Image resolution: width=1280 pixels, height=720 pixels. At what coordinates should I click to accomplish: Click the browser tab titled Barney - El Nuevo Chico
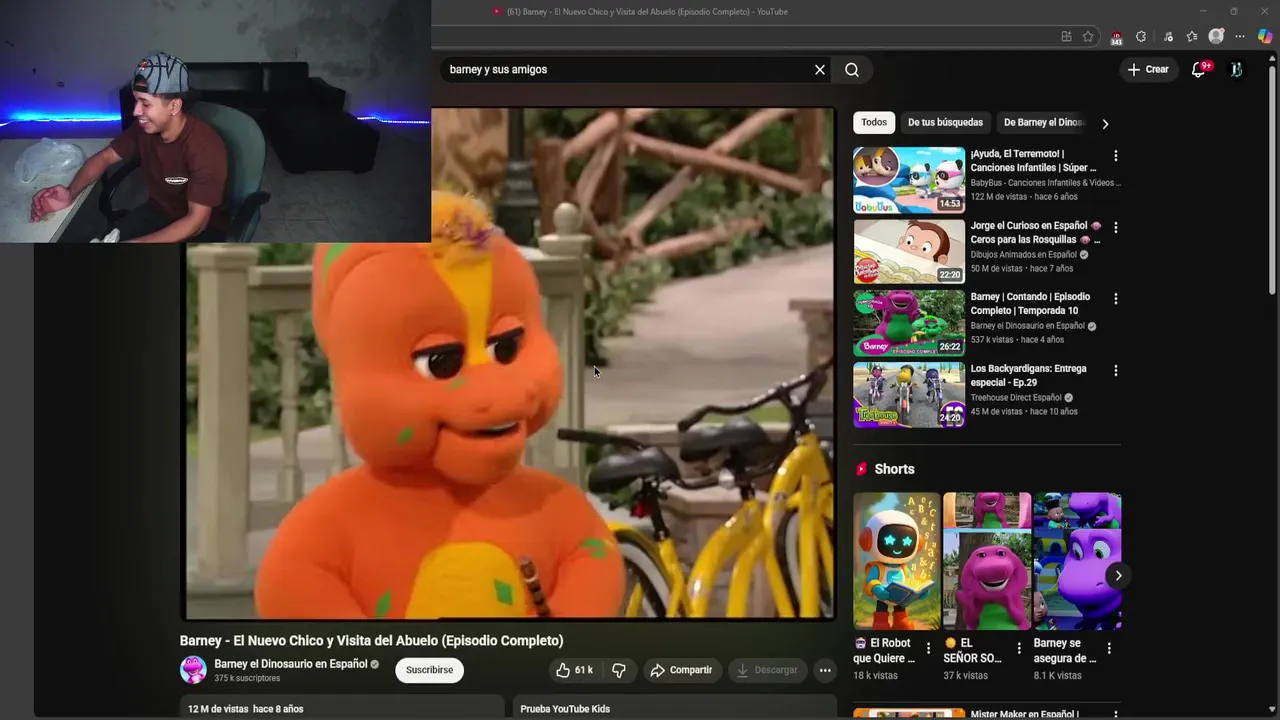pyautogui.click(x=640, y=12)
